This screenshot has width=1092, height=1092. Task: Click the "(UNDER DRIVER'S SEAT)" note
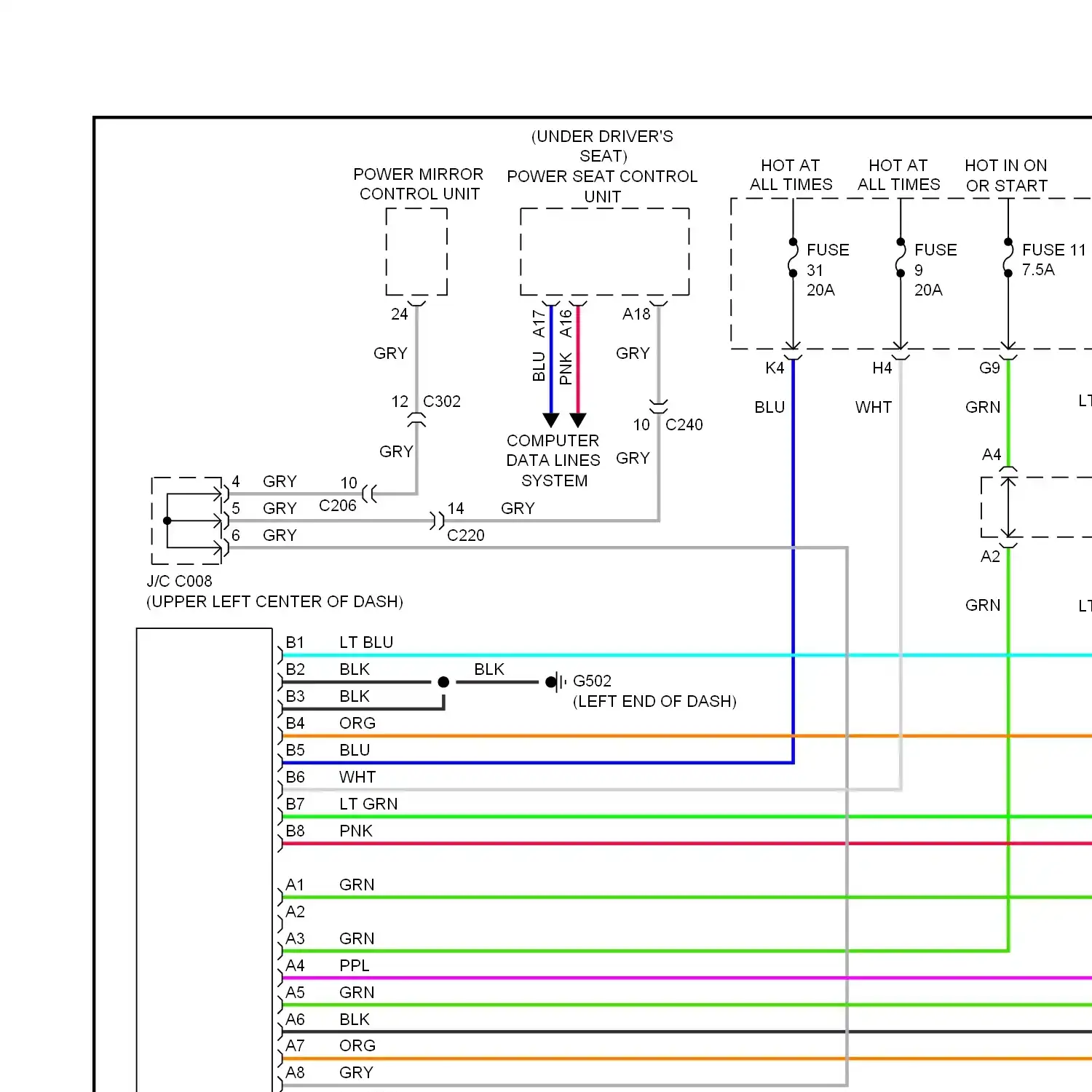pyautogui.click(x=603, y=146)
